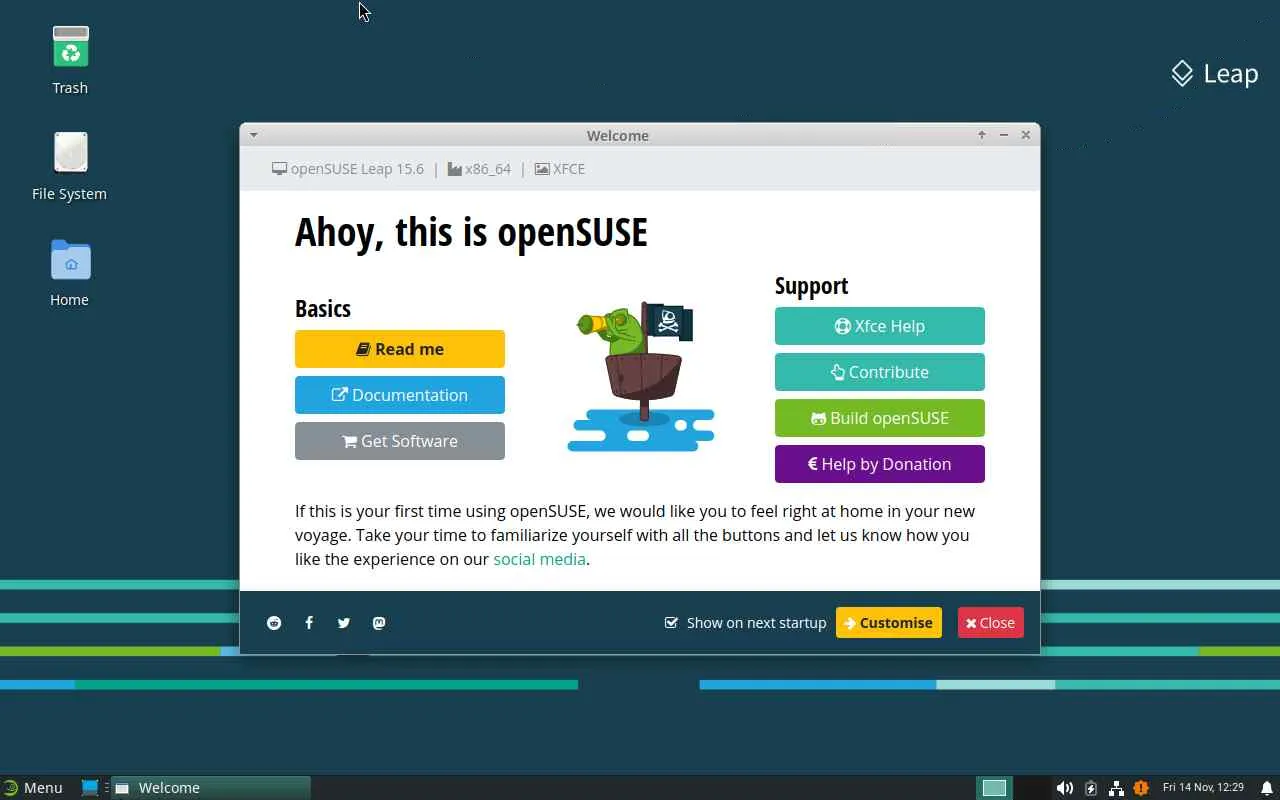Open the network connection tray icon
1280x800 pixels.
1116,788
